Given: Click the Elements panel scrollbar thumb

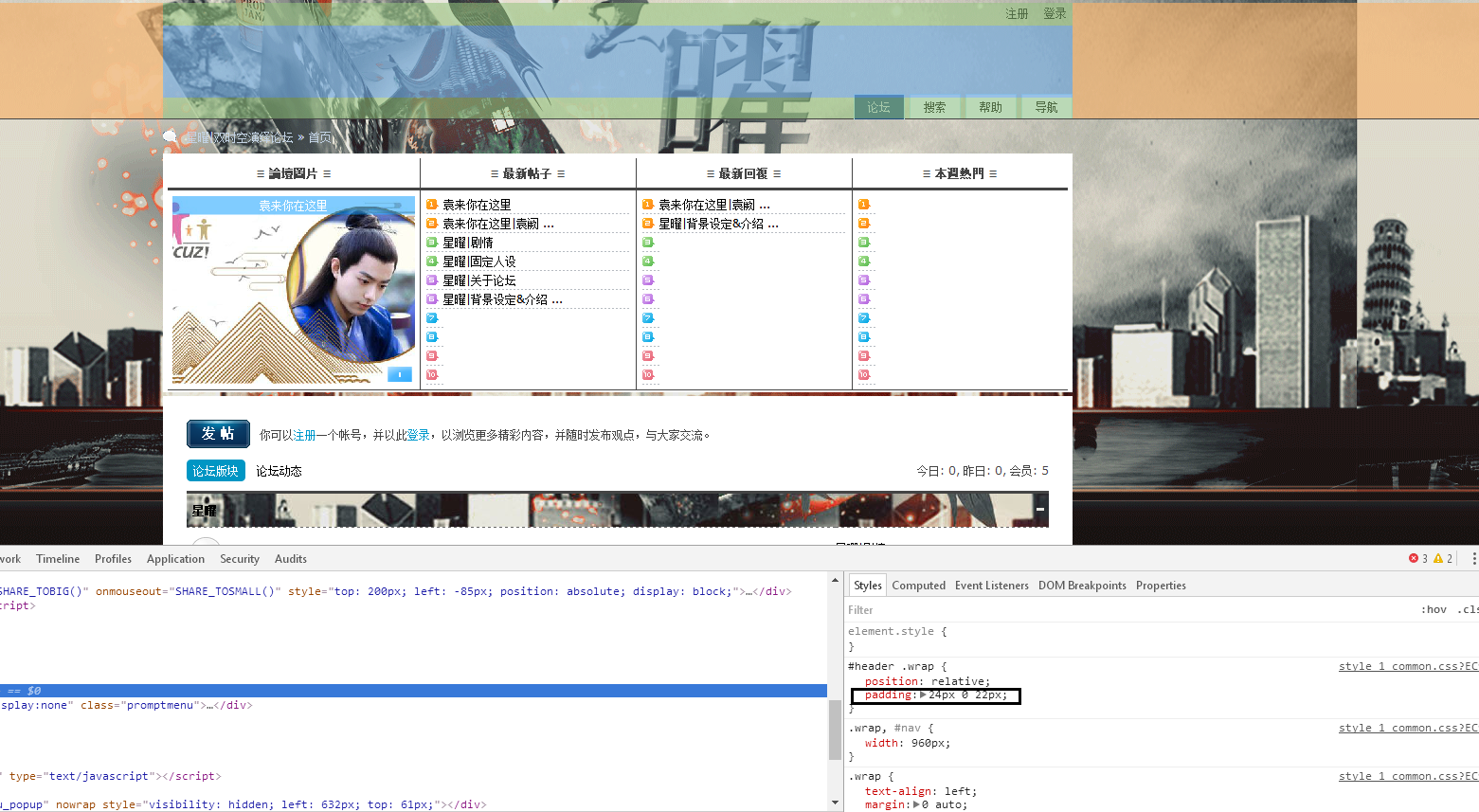Looking at the screenshot, I should [x=835, y=730].
